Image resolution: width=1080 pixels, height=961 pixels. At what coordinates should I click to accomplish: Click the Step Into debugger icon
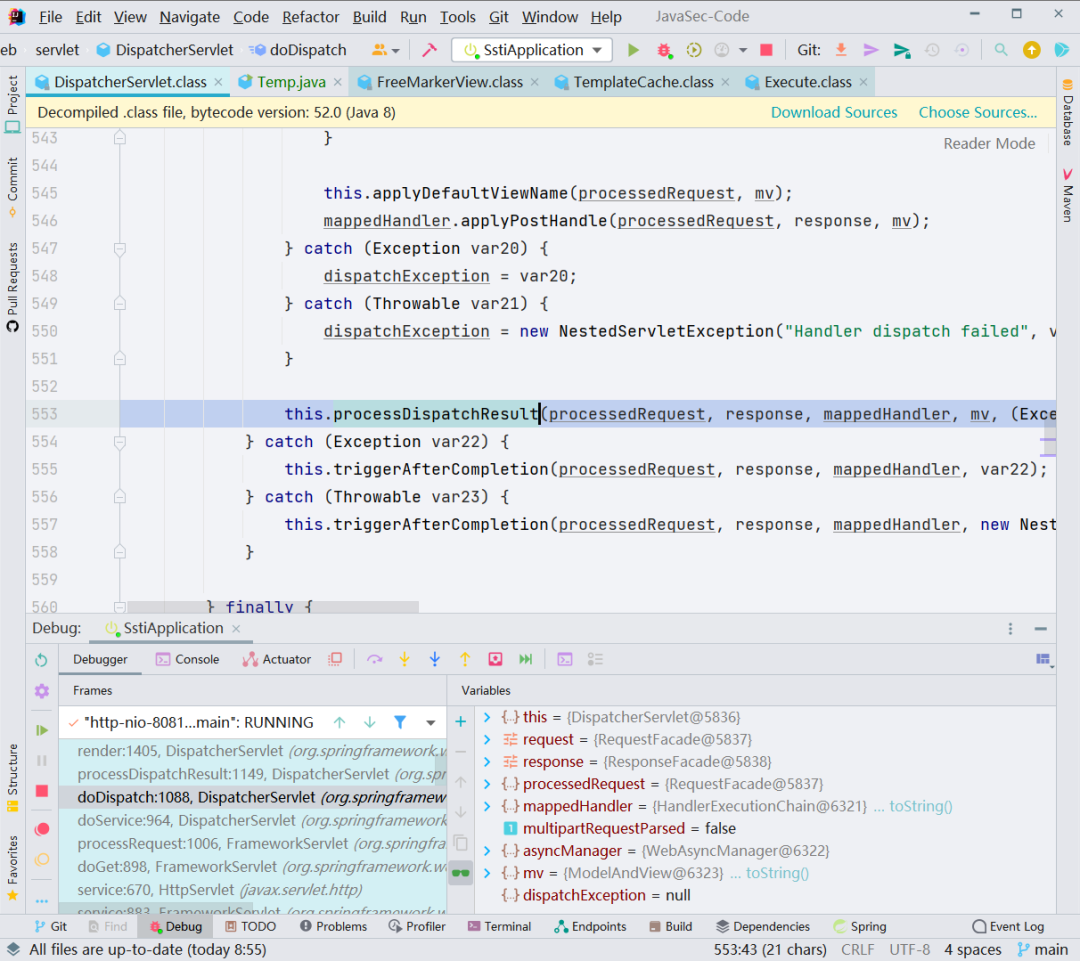pyautogui.click(x=404, y=659)
